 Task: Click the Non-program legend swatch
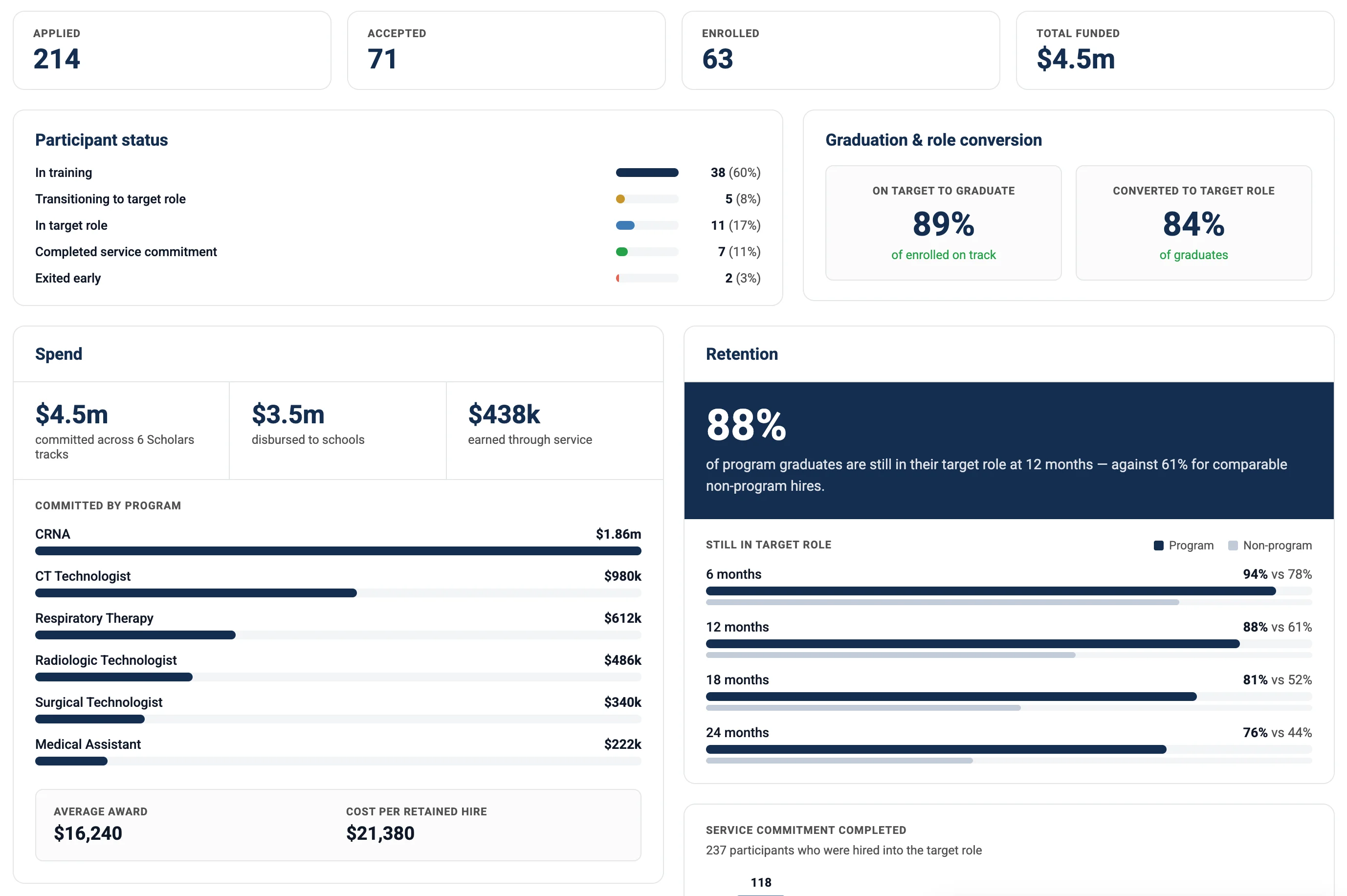tap(1233, 545)
